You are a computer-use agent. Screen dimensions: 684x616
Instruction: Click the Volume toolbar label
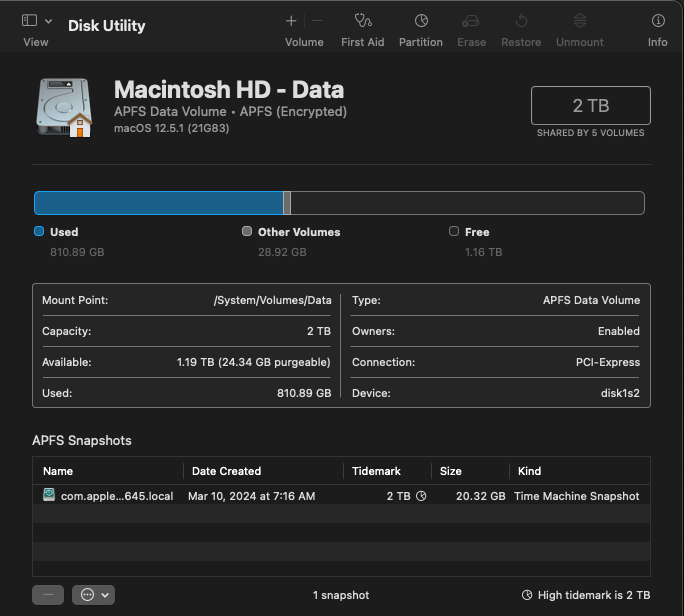tap(304, 42)
